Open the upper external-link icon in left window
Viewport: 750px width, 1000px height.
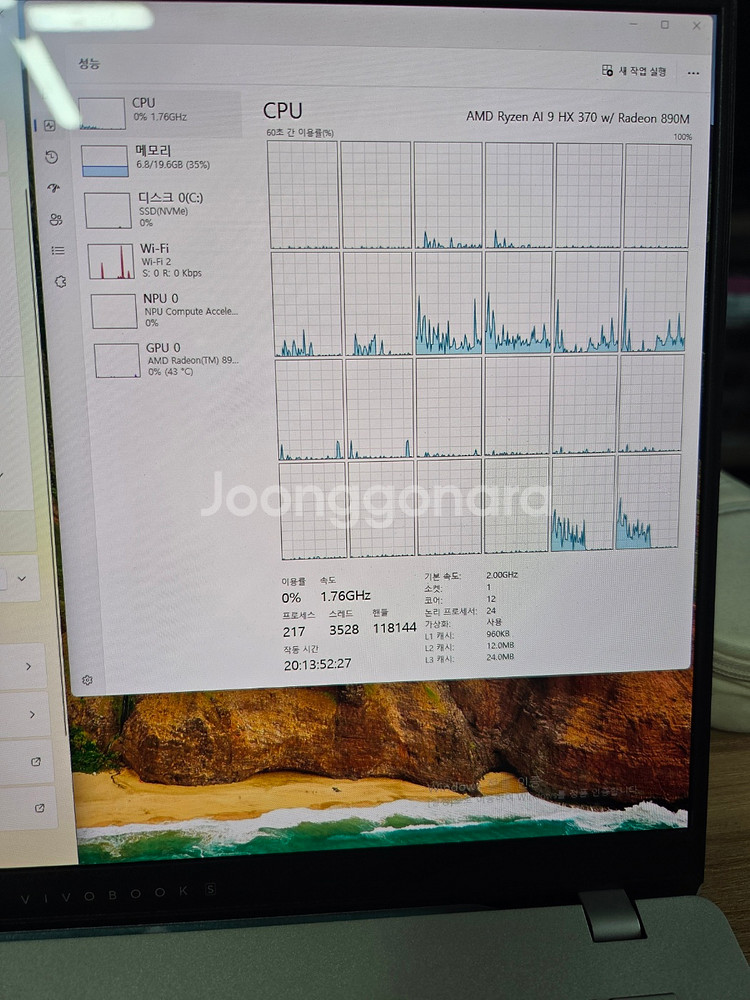(36, 761)
